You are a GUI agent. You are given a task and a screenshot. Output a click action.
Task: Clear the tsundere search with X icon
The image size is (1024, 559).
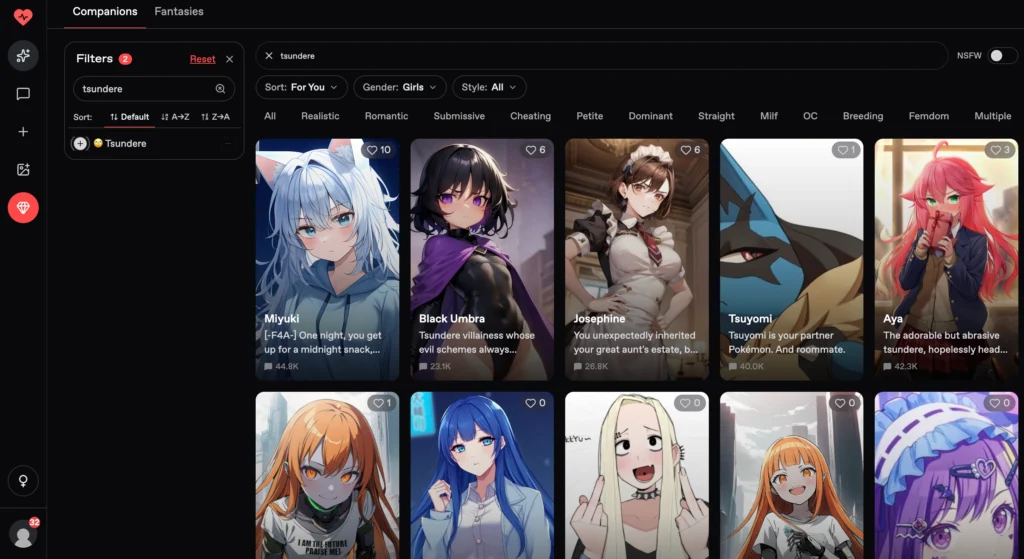tap(268, 56)
